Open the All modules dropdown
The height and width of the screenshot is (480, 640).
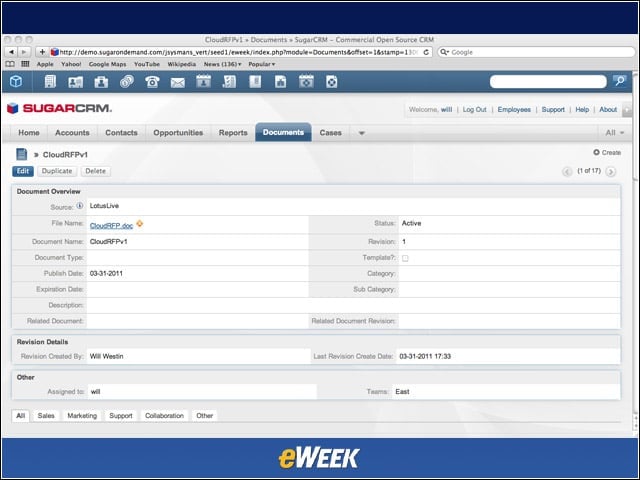click(615, 133)
